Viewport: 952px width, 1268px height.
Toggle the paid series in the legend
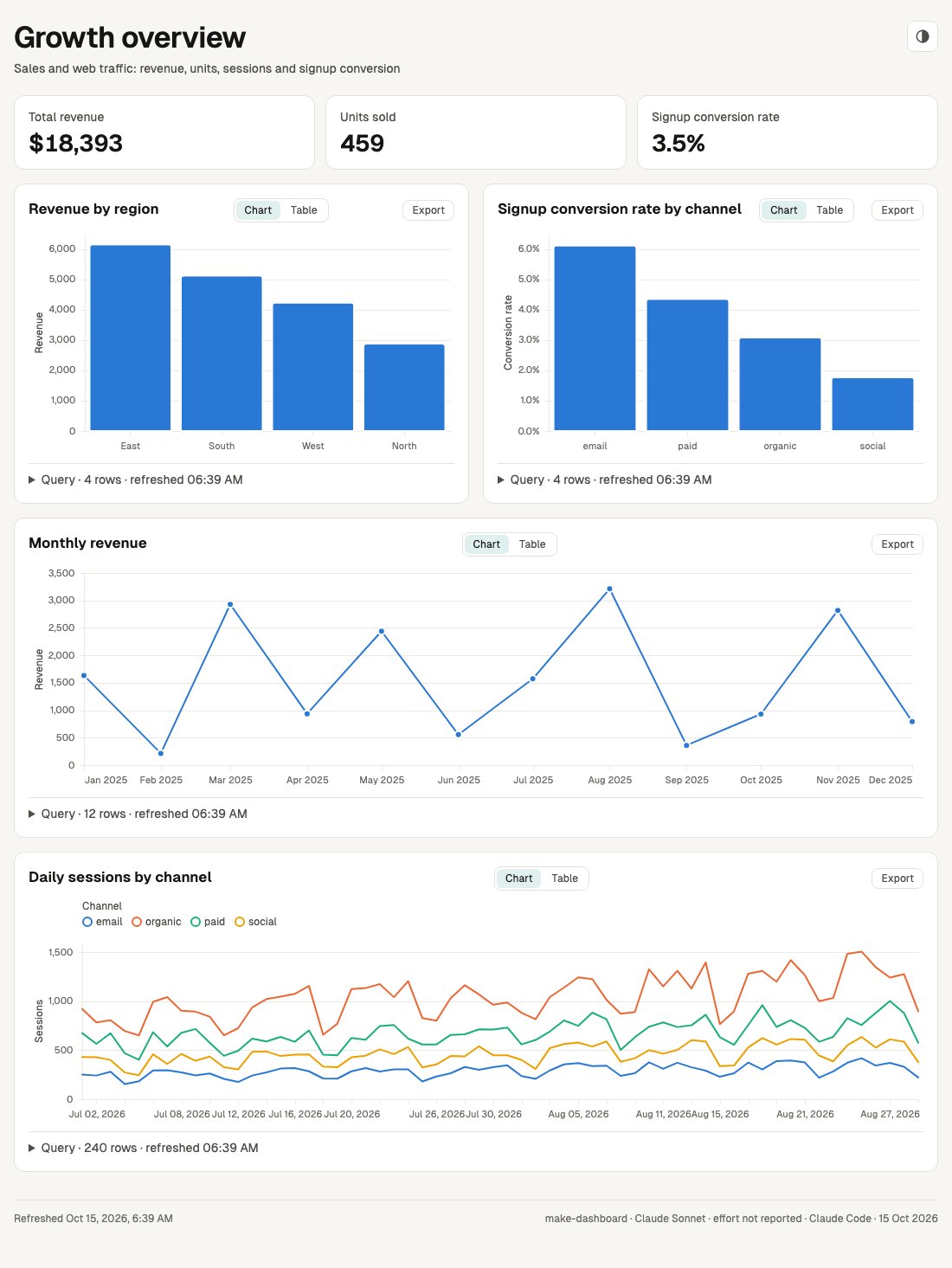click(x=208, y=922)
